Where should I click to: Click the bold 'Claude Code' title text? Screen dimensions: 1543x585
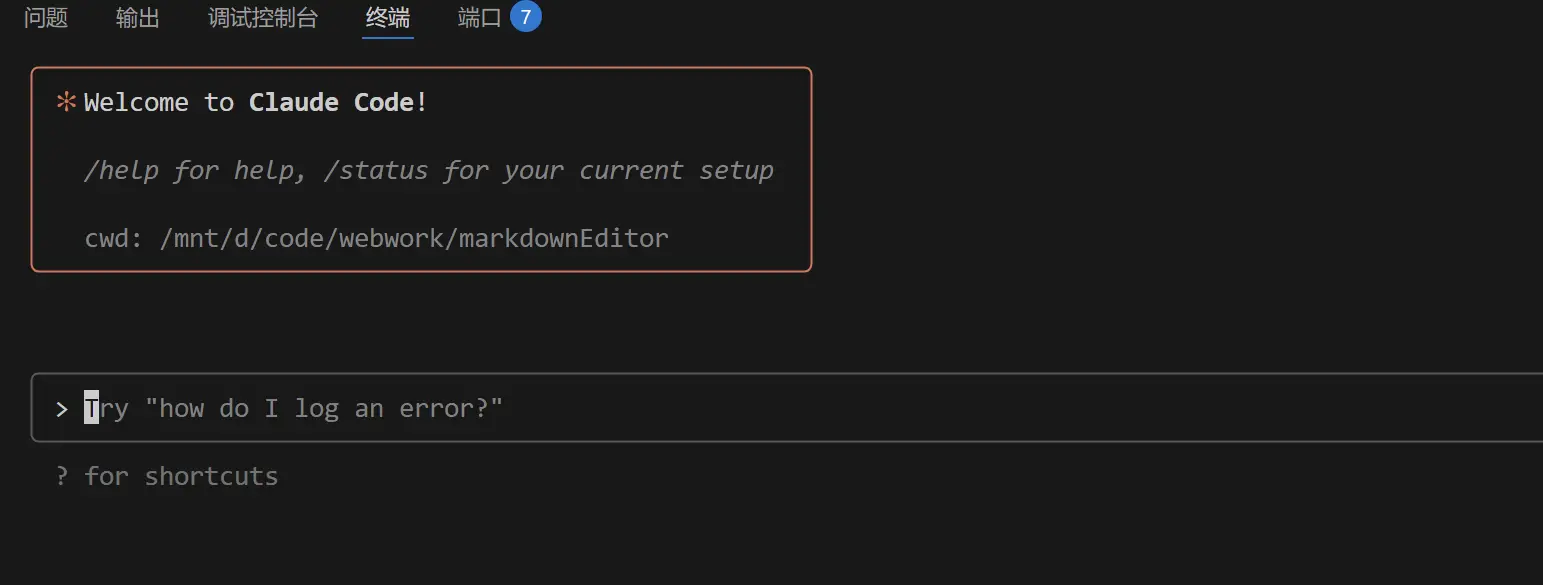pos(331,102)
